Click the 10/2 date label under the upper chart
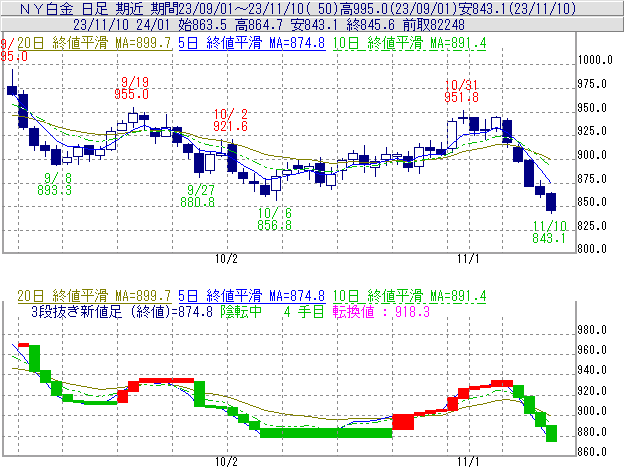The width and height of the screenshot is (624, 475). [226, 259]
